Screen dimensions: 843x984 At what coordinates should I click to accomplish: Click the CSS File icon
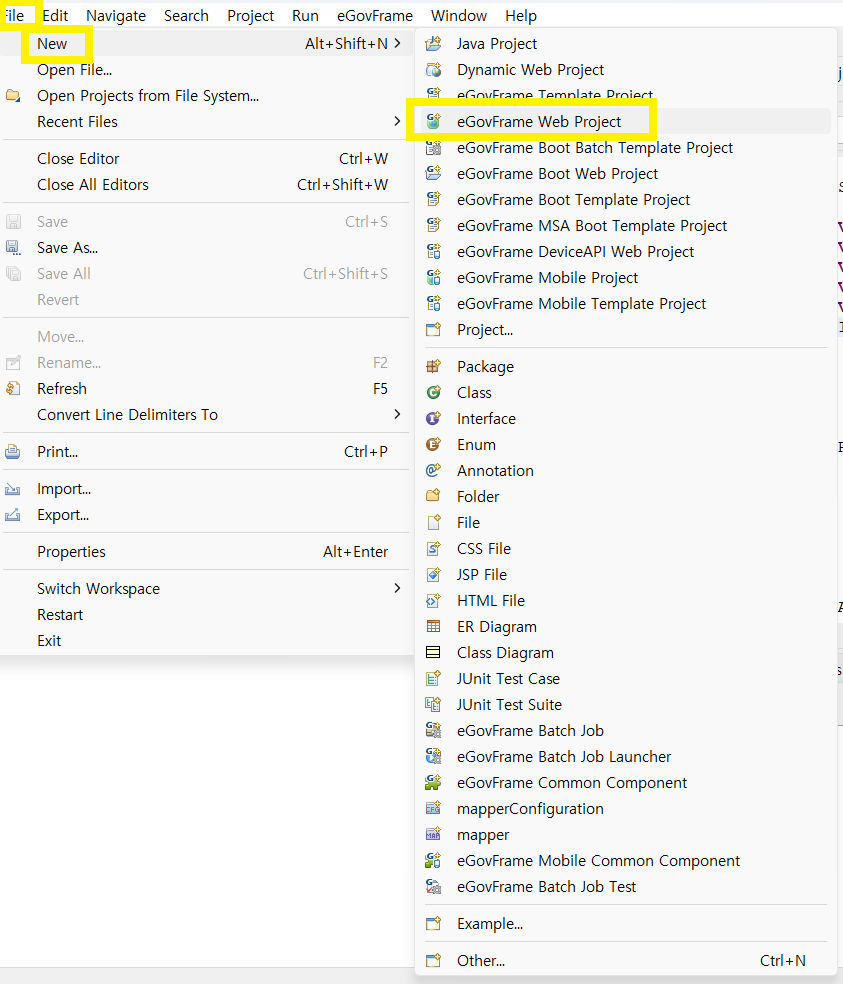[433, 548]
